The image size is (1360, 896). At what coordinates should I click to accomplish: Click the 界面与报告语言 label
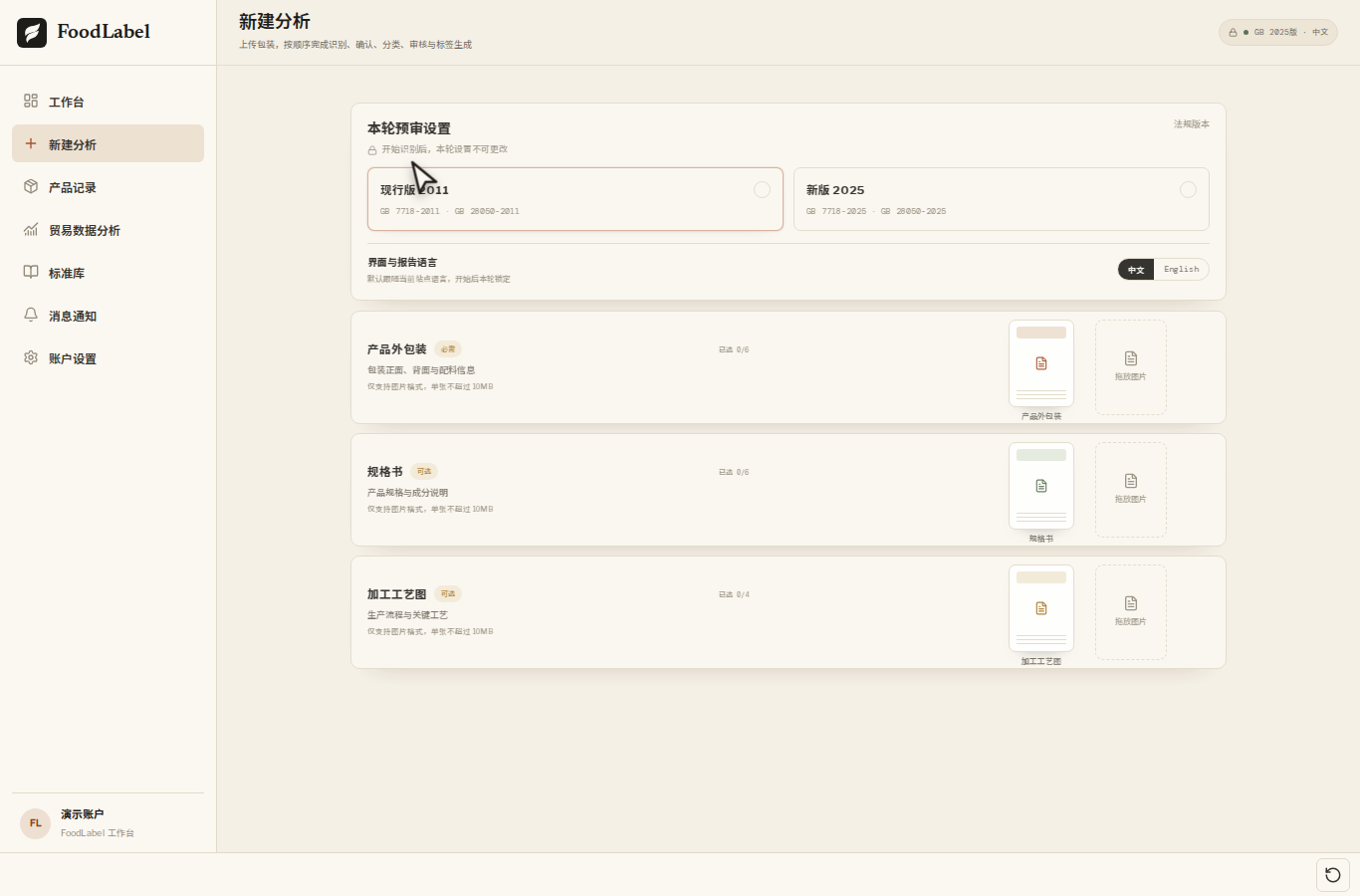click(x=402, y=263)
